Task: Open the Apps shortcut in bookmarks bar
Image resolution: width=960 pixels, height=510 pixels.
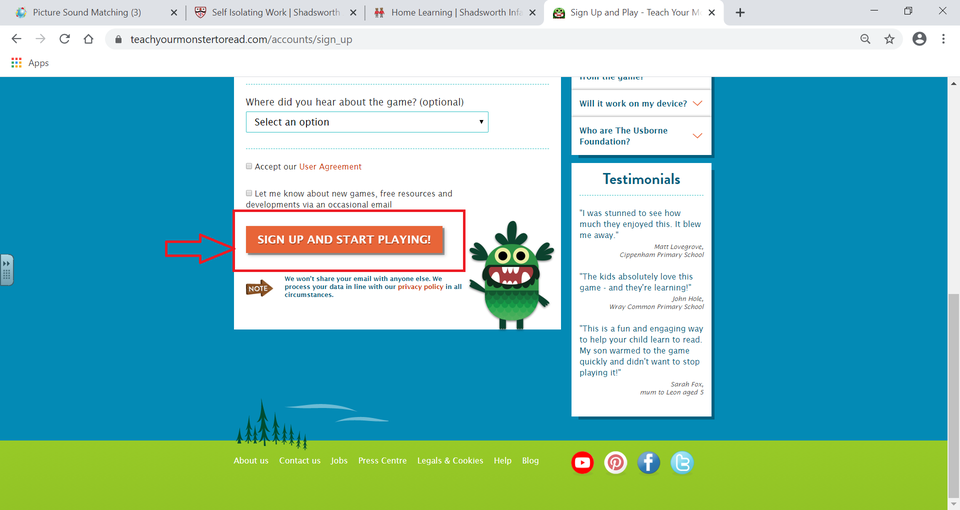Action: point(30,62)
